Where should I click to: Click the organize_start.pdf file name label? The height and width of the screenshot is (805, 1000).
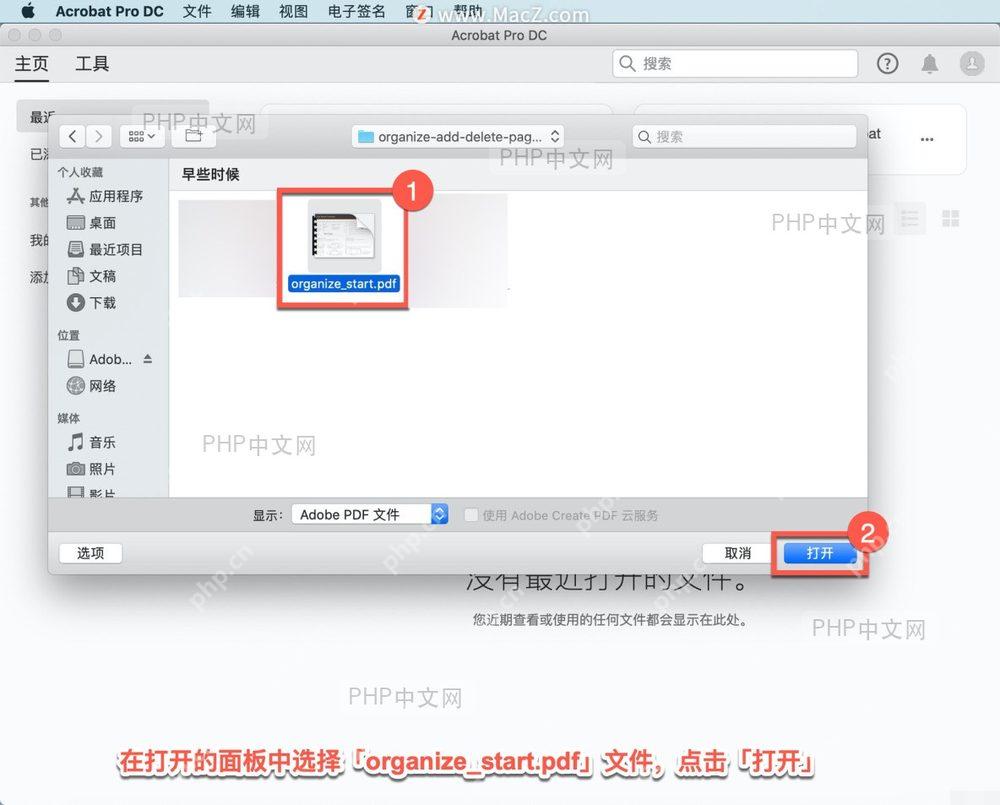point(344,284)
